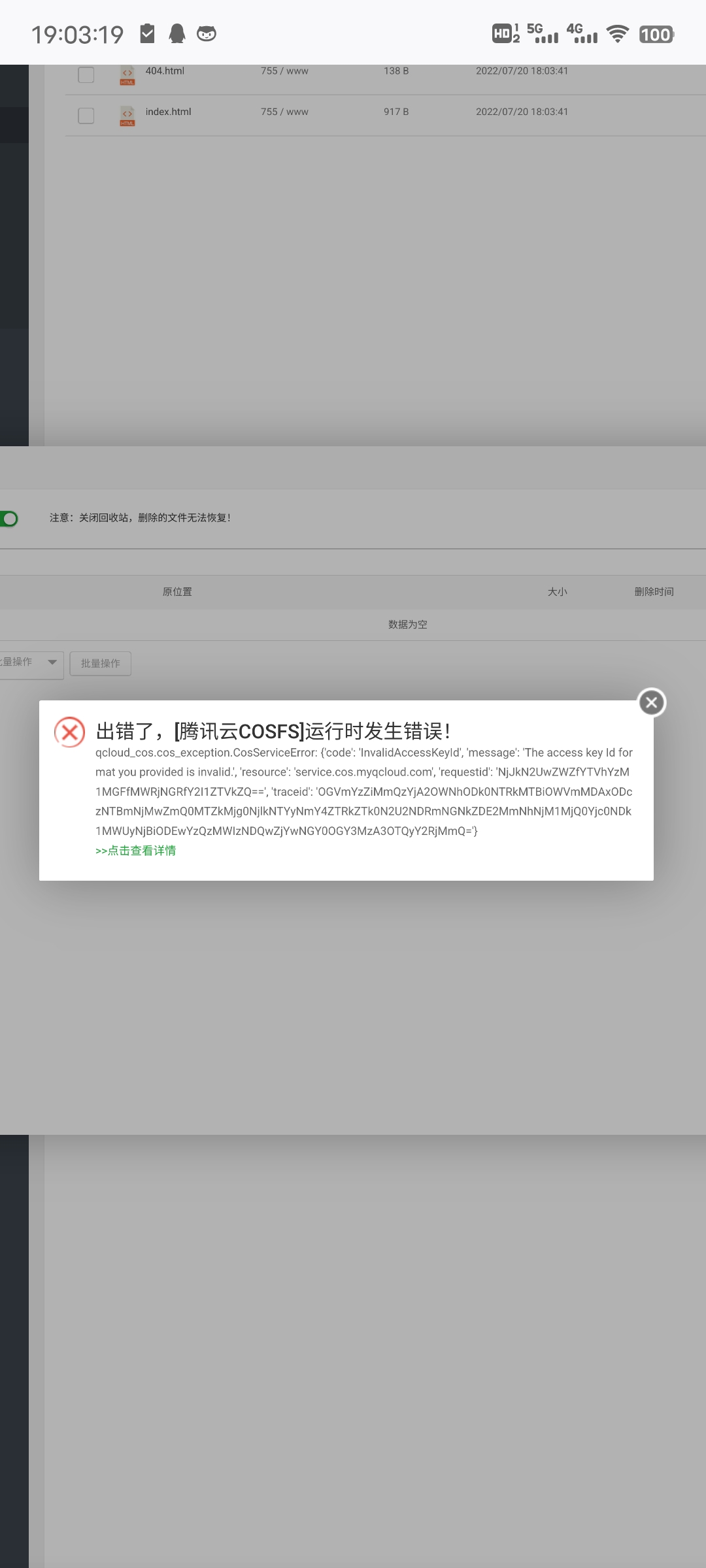Image resolution: width=706 pixels, height=1568 pixels.
Task: Click the recycle bin warning note text
Action: 140,518
